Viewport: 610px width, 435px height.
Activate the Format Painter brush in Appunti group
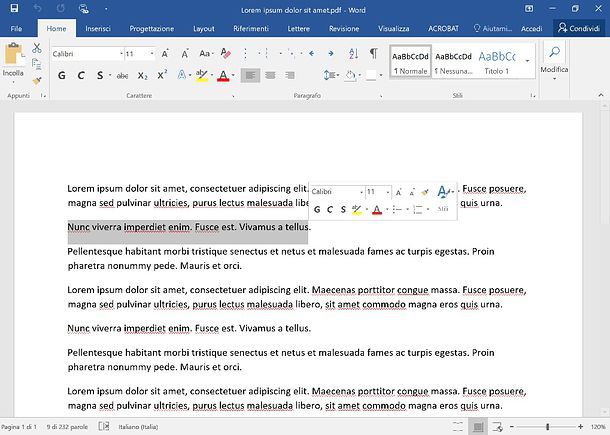[x=37, y=81]
